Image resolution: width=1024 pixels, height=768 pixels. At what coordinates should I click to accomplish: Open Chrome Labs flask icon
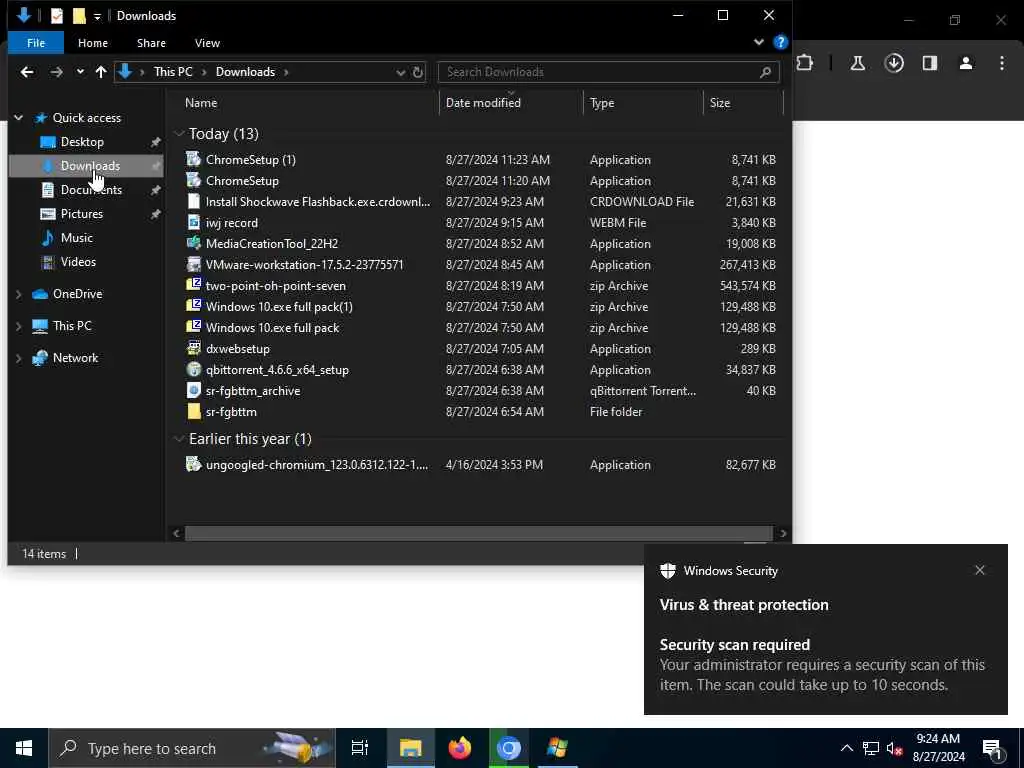pos(857,63)
